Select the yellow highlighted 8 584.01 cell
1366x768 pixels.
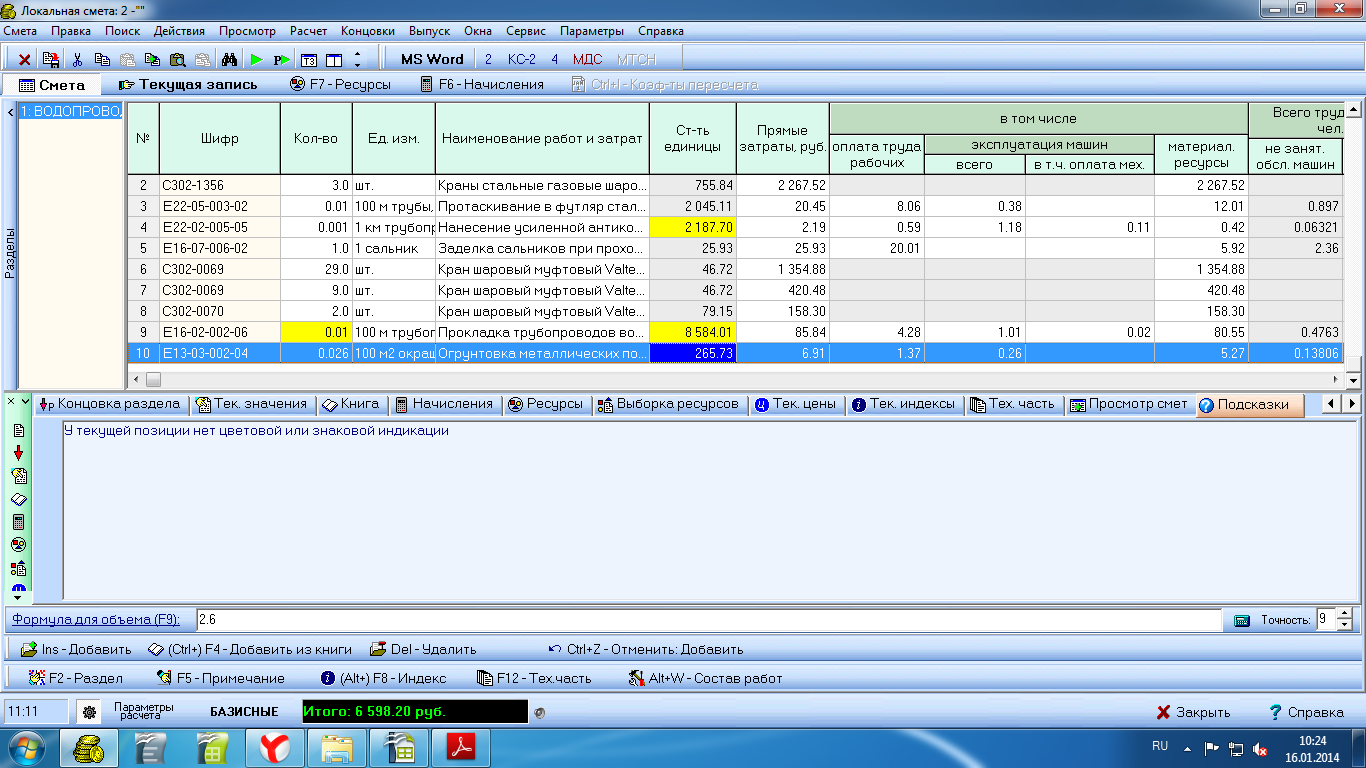(x=692, y=332)
